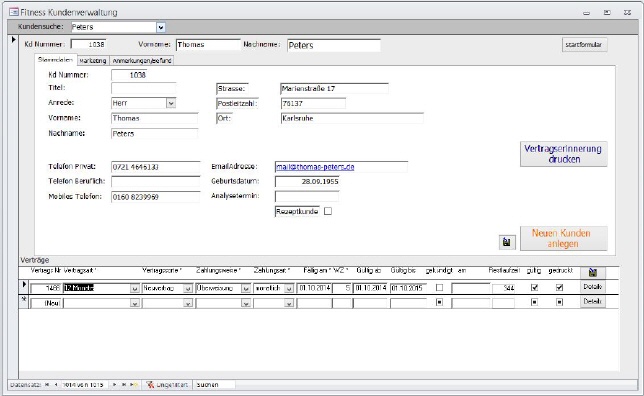Go to next record in navigation bar

point(115,384)
